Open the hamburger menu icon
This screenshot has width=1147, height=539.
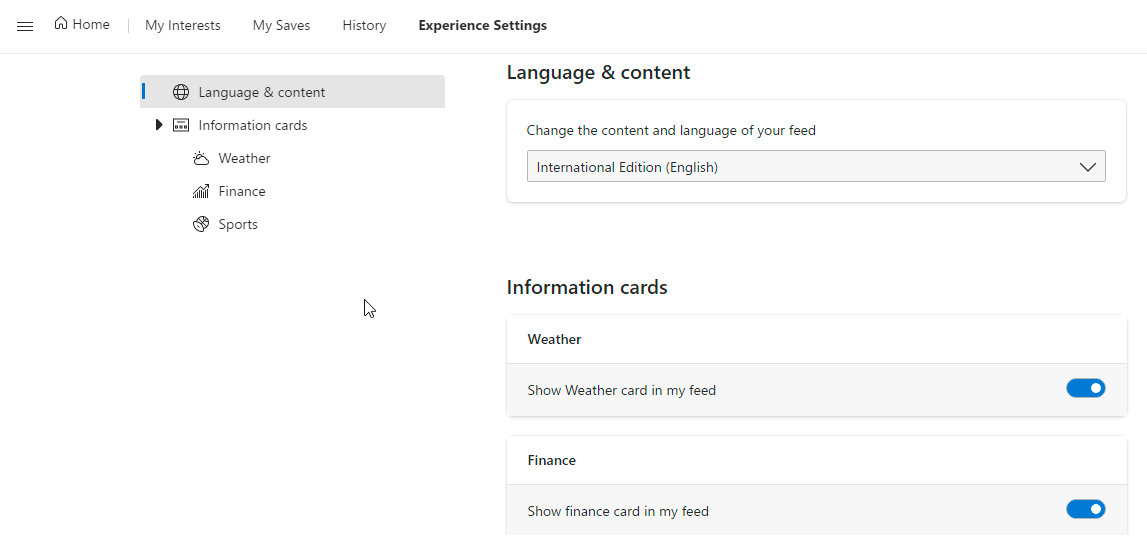pos(25,26)
